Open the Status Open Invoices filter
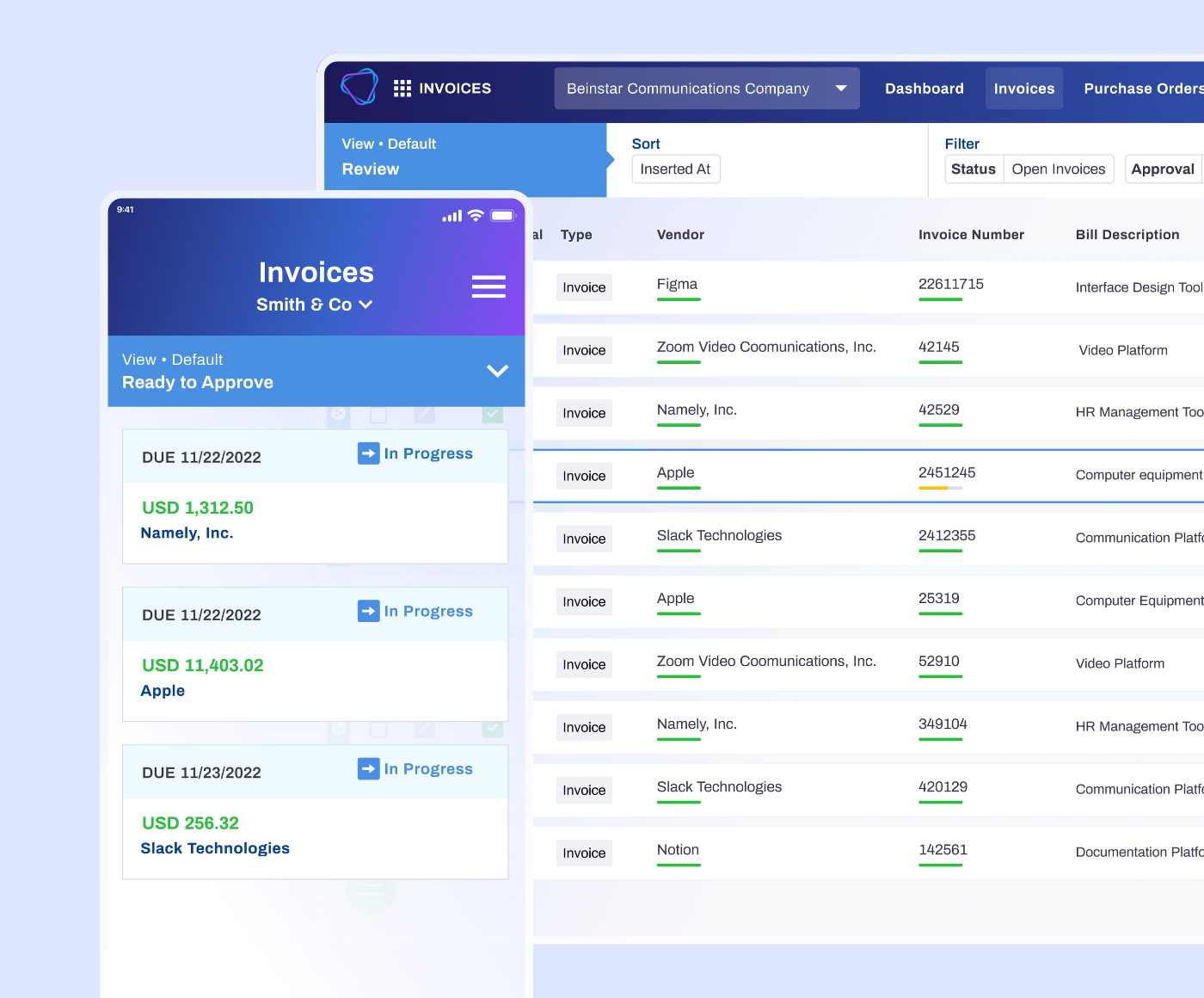The width and height of the screenshot is (1204, 998). (x=1029, y=169)
